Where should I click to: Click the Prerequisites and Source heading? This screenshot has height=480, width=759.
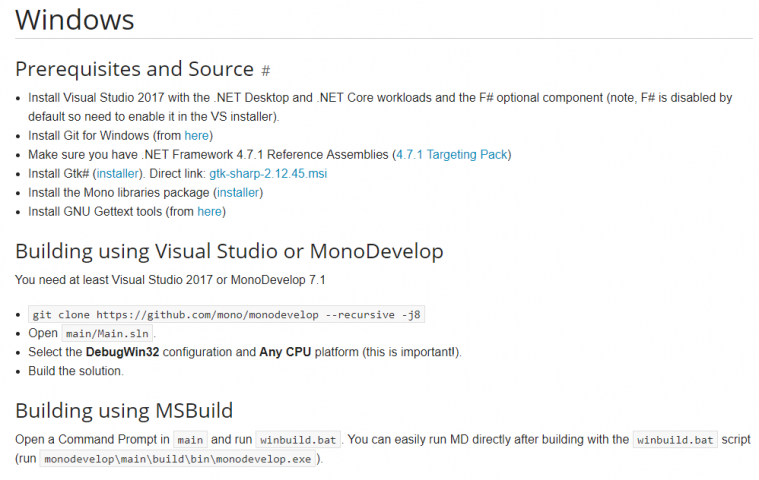click(135, 69)
